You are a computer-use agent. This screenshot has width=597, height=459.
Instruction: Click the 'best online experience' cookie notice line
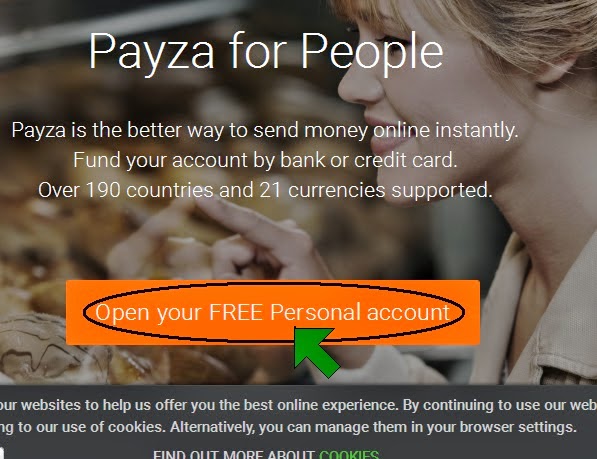pyautogui.click(x=298, y=405)
